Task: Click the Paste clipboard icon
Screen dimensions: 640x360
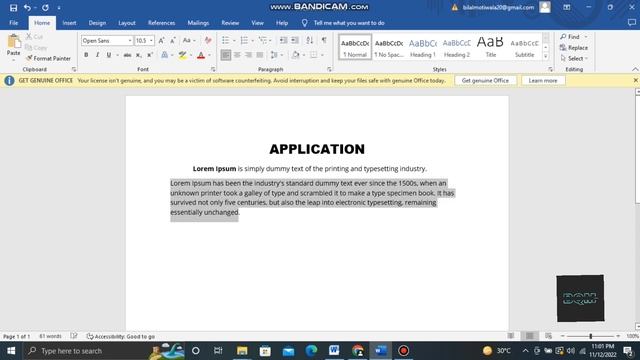Action: click(x=13, y=41)
